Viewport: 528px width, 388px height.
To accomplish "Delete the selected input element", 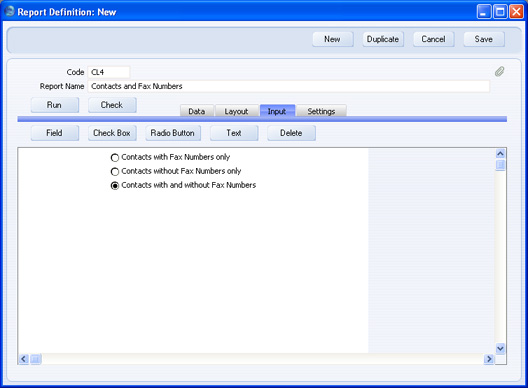I will [291, 133].
